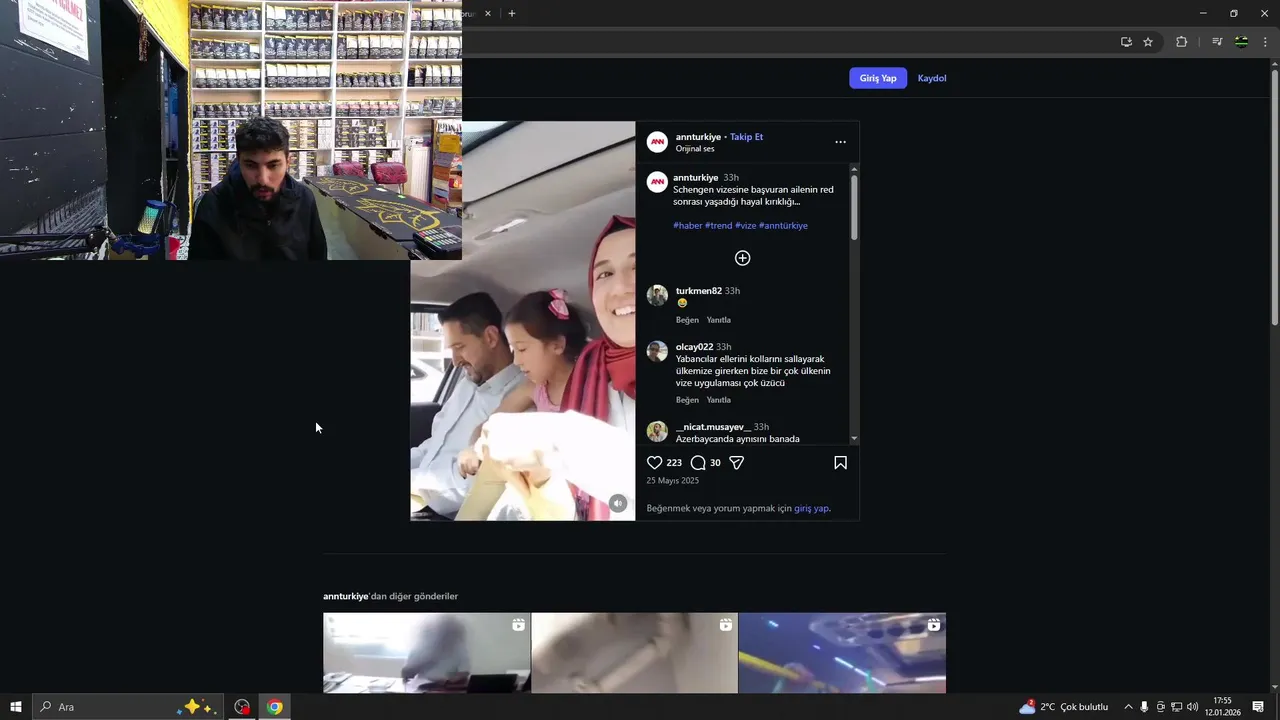The width and height of the screenshot is (1280, 720).
Task: Open the second related reel thumbnail
Action: click(x=634, y=653)
